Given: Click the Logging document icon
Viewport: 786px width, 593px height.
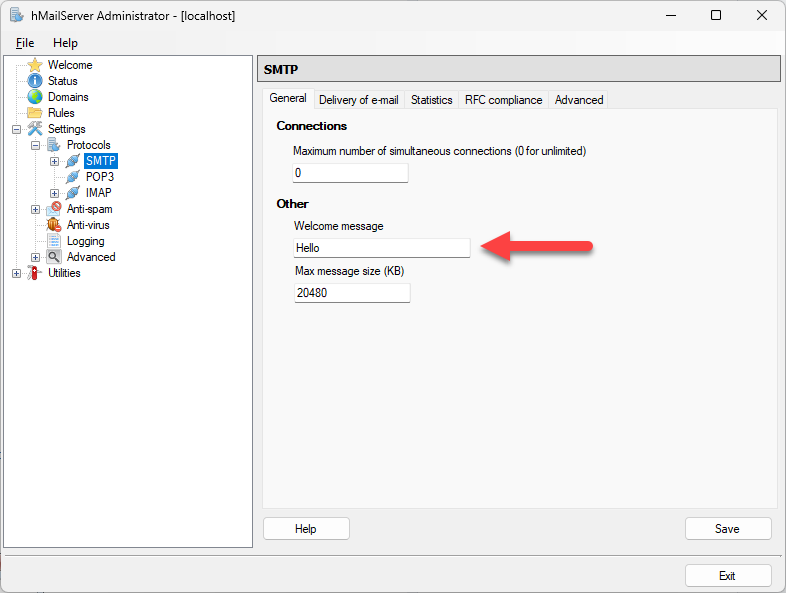Looking at the screenshot, I should (x=54, y=241).
